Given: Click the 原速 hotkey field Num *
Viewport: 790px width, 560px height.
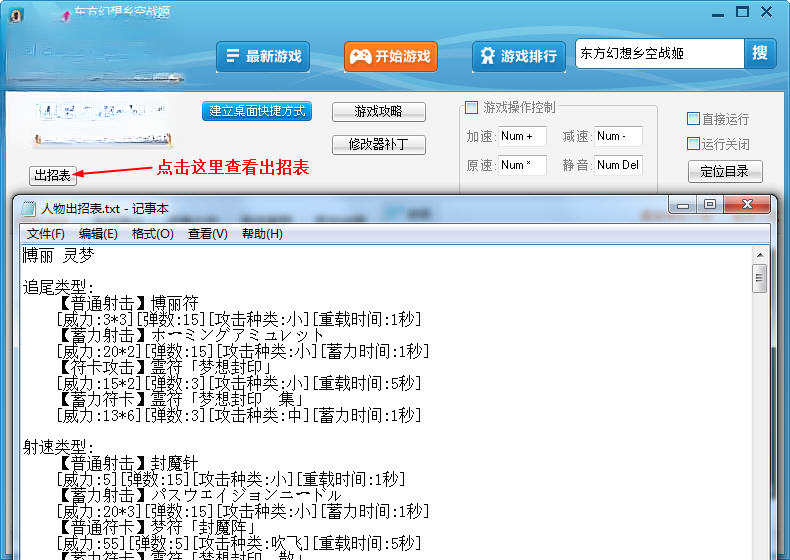Looking at the screenshot, I should (522, 165).
